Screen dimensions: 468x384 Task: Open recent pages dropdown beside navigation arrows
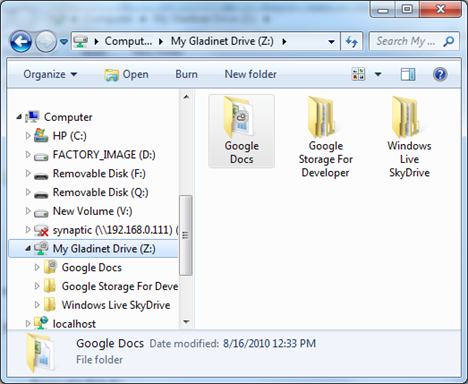point(64,42)
